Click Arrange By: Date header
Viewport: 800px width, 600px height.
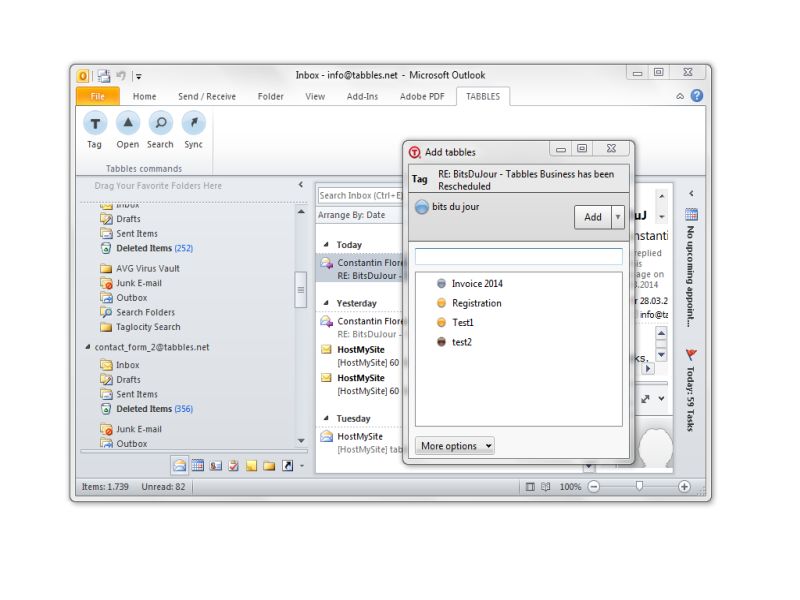[352, 215]
